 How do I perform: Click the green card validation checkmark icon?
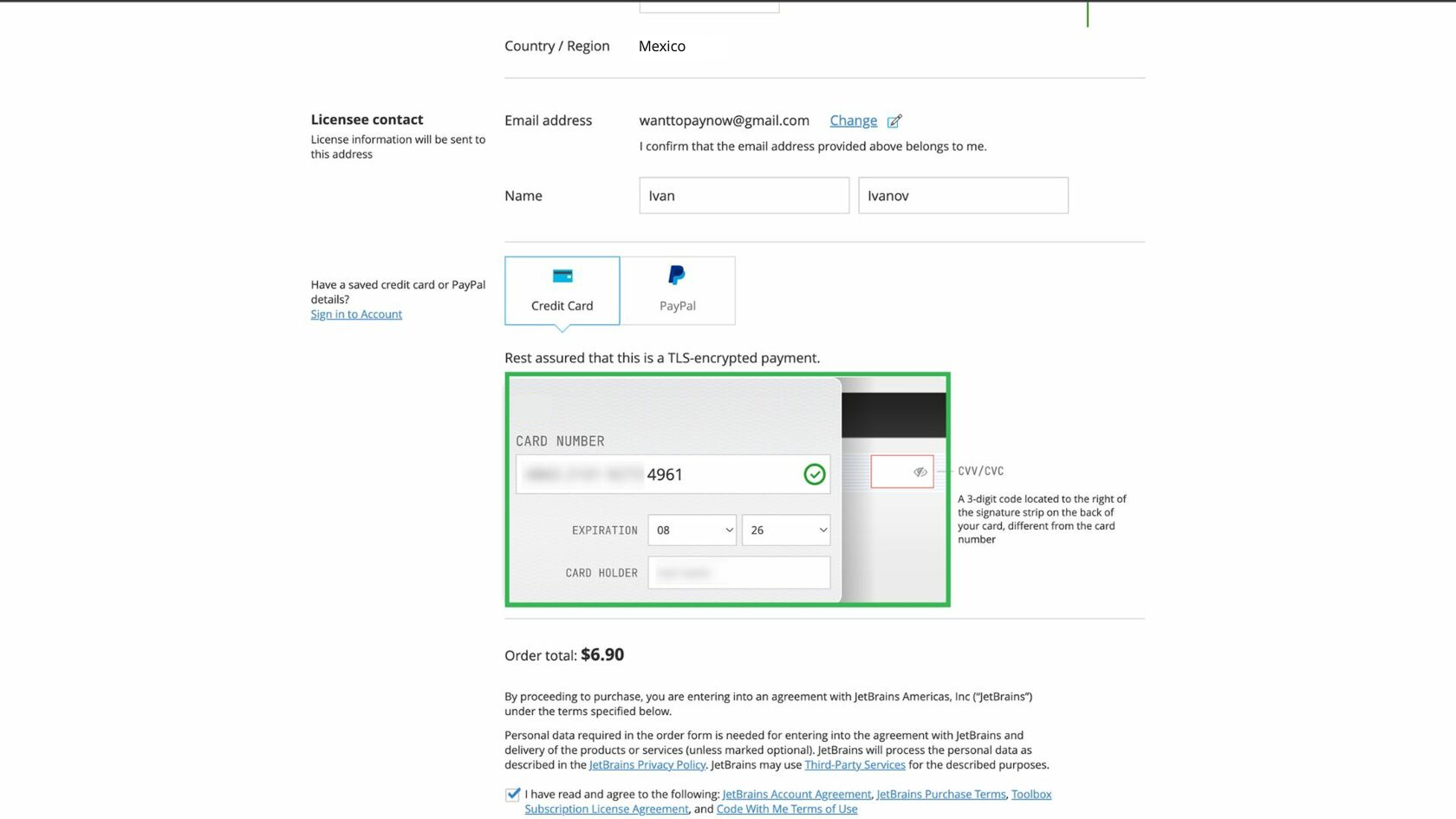point(814,474)
